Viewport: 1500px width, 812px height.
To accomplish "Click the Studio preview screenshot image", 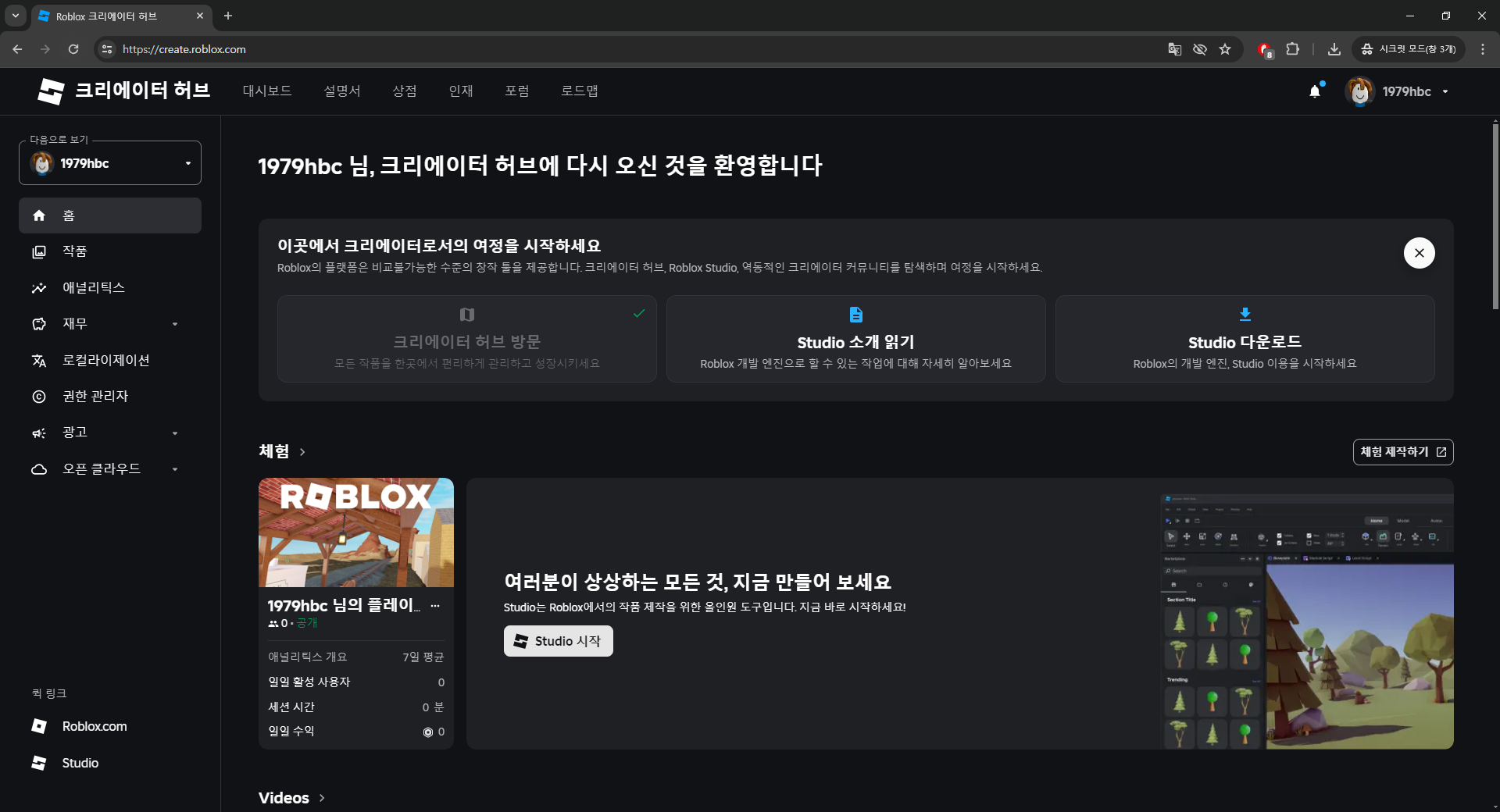I will tap(1307, 621).
